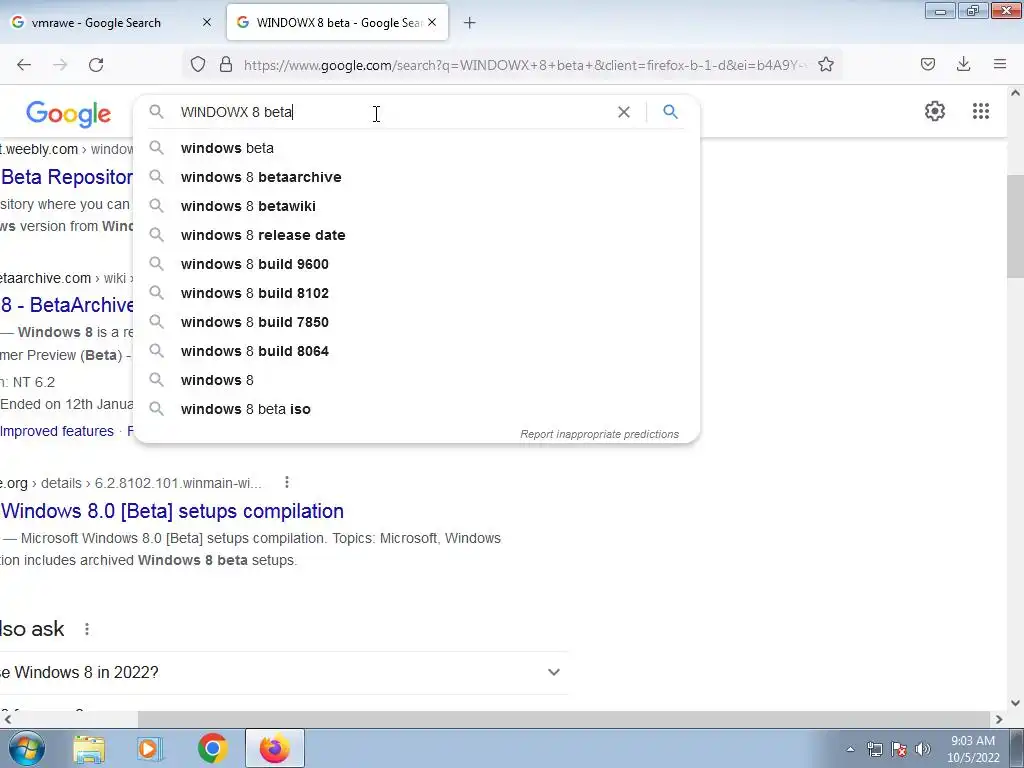Screen dimensions: 1024x768
Task: Follow the 'Improved features' sitelink
Action: click(x=57, y=431)
